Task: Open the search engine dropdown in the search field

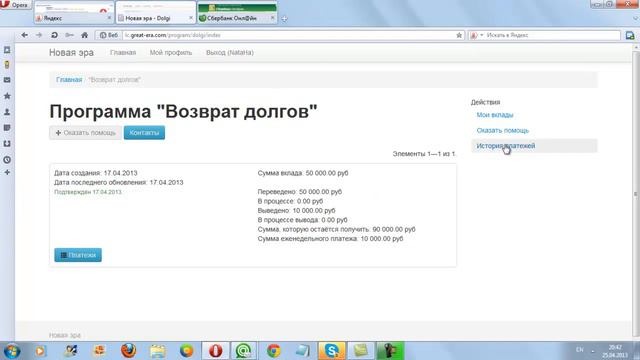Action: point(482,36)
